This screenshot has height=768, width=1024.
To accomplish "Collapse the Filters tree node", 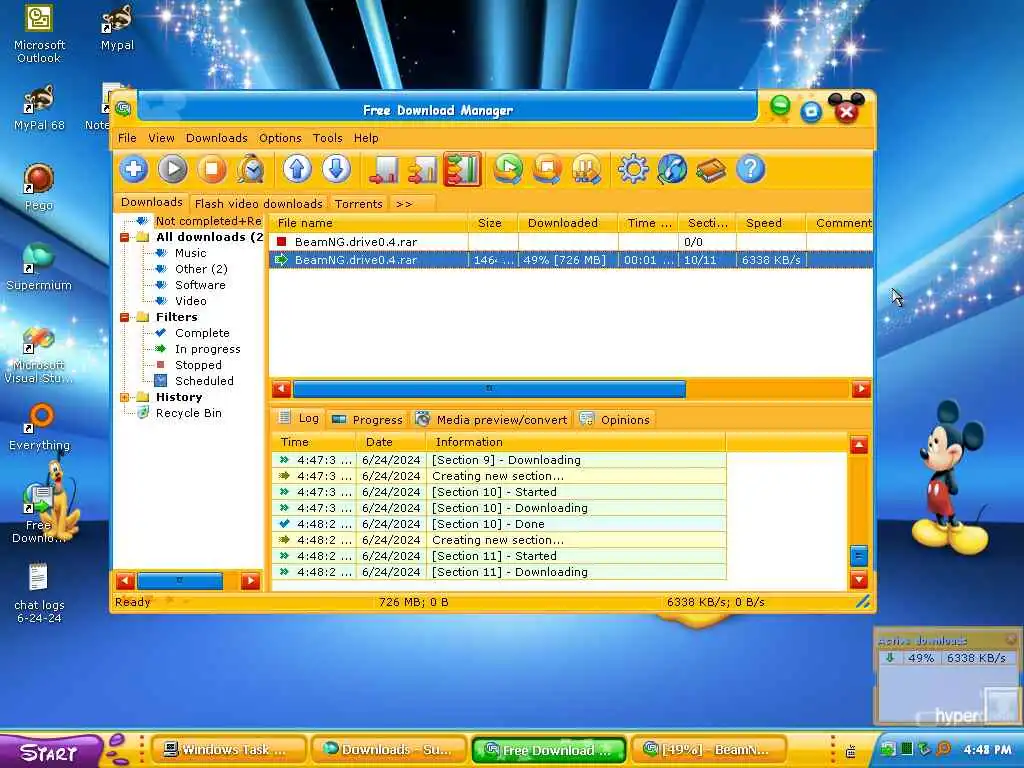I will (x=125, y=317).
